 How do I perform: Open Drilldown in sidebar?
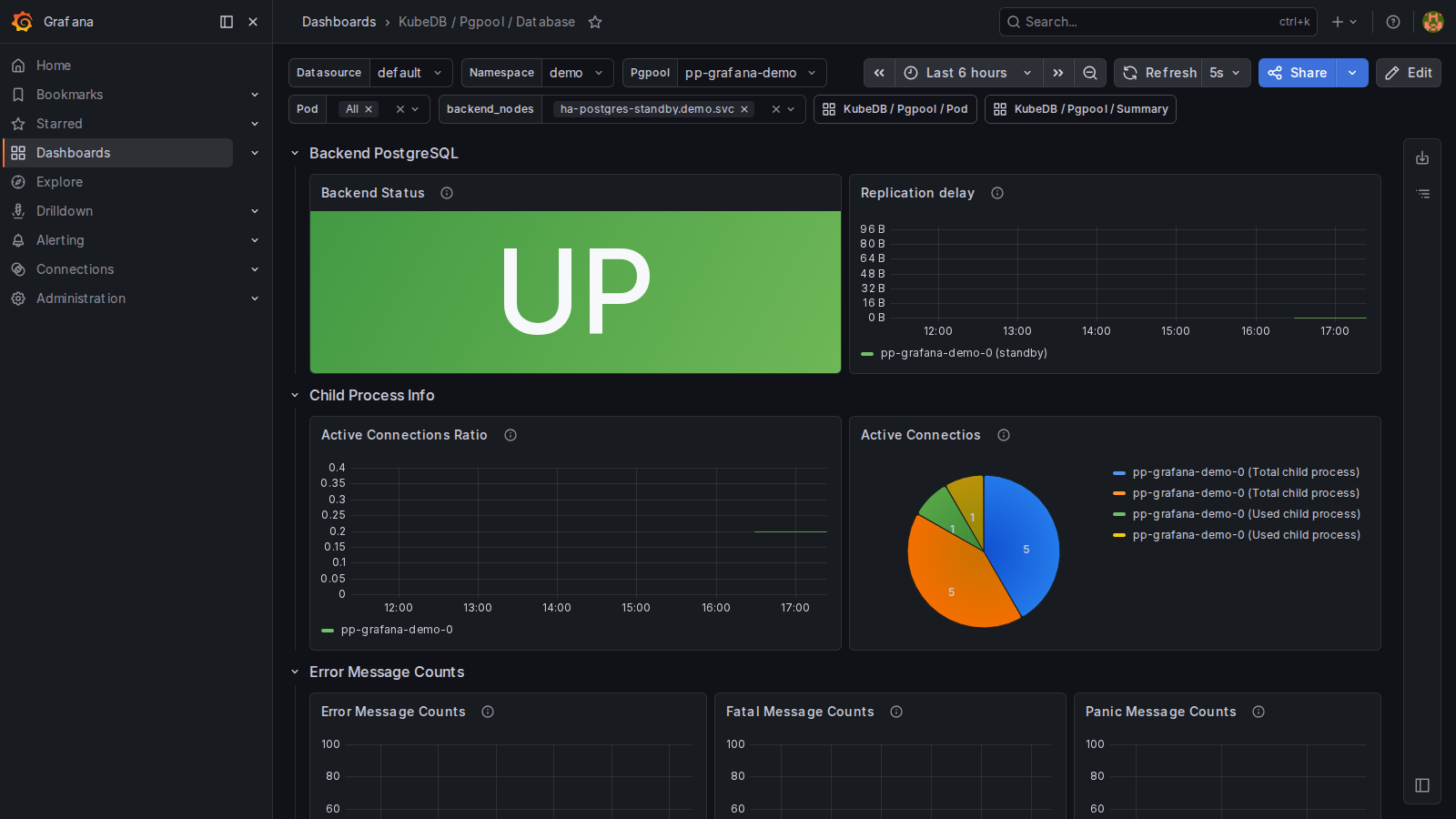coord(65,211)
